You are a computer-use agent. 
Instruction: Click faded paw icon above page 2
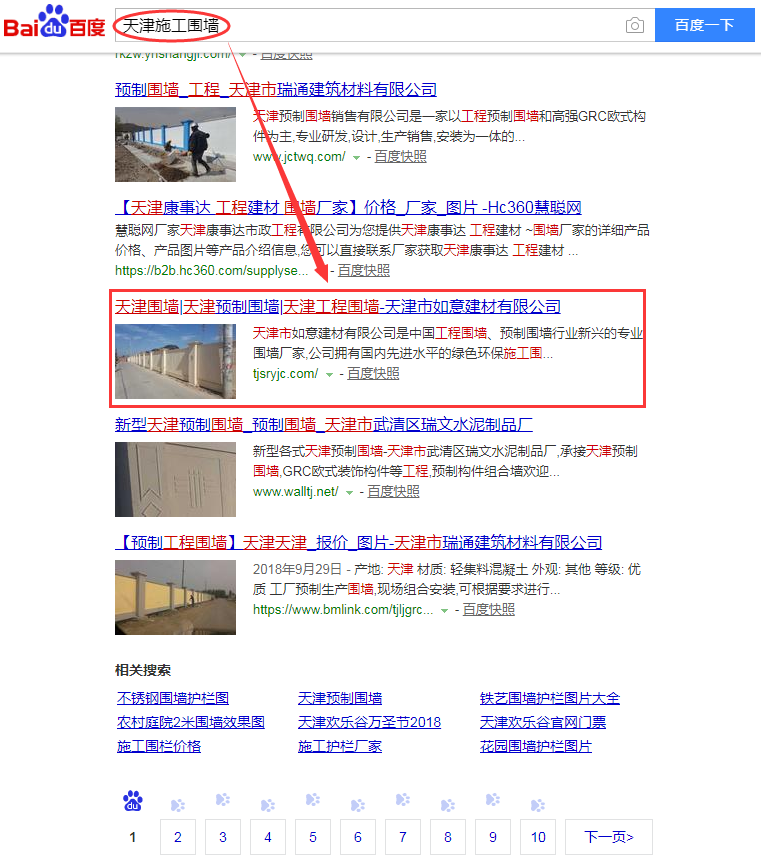click(x=178, y=805)
